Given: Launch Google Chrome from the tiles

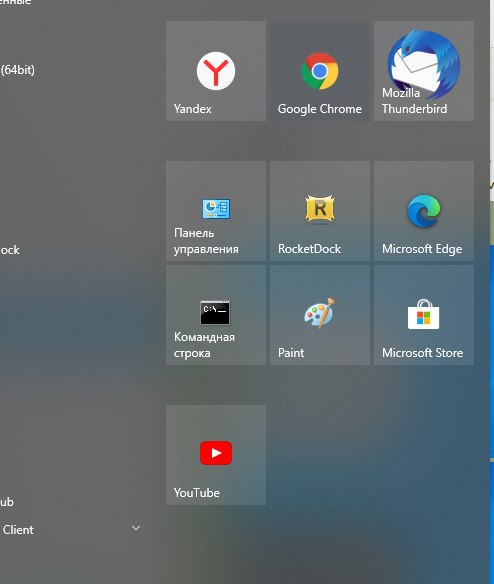Looking at the screenshot, I should 320,71.
